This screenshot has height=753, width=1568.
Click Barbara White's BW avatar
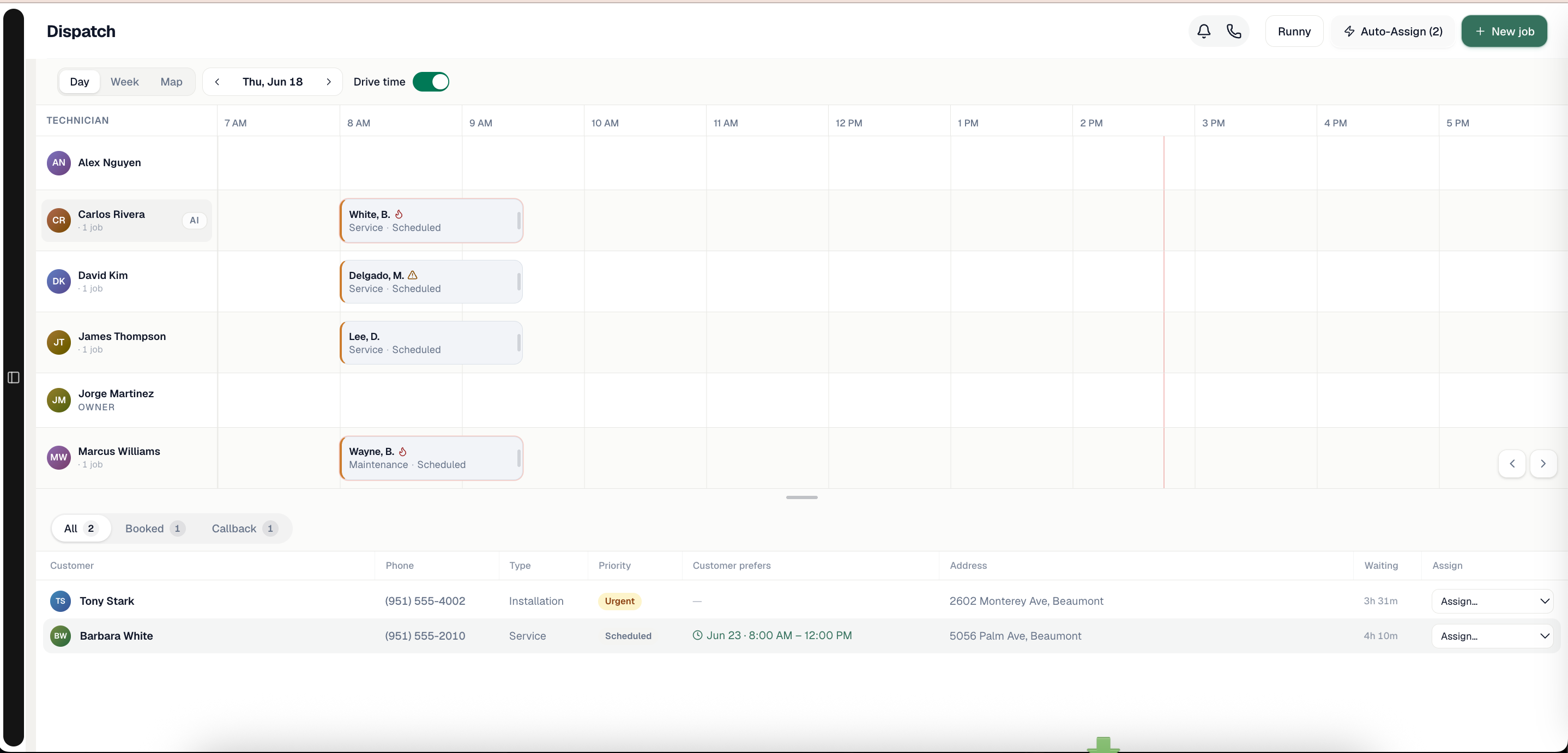click(61, 636)
